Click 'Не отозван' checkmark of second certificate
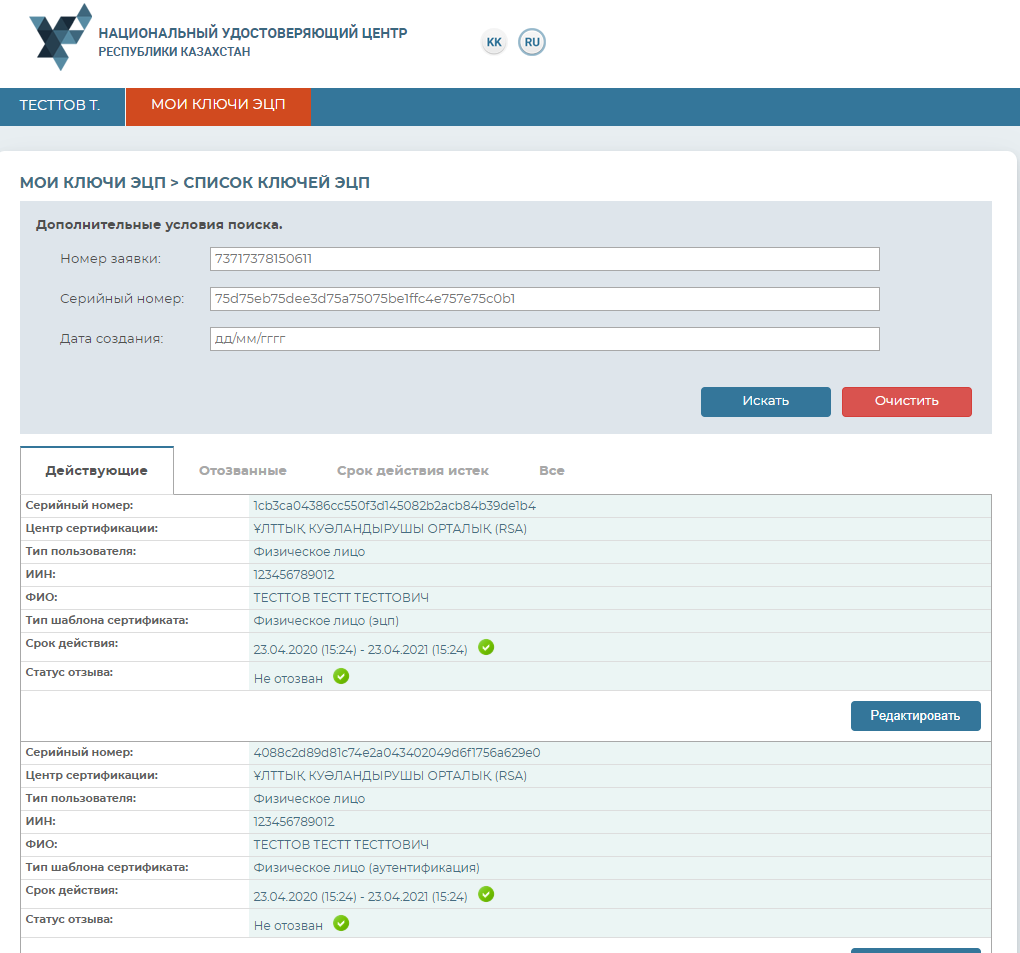The height and width of the screenshot is (953, 1020). point(341,924)
